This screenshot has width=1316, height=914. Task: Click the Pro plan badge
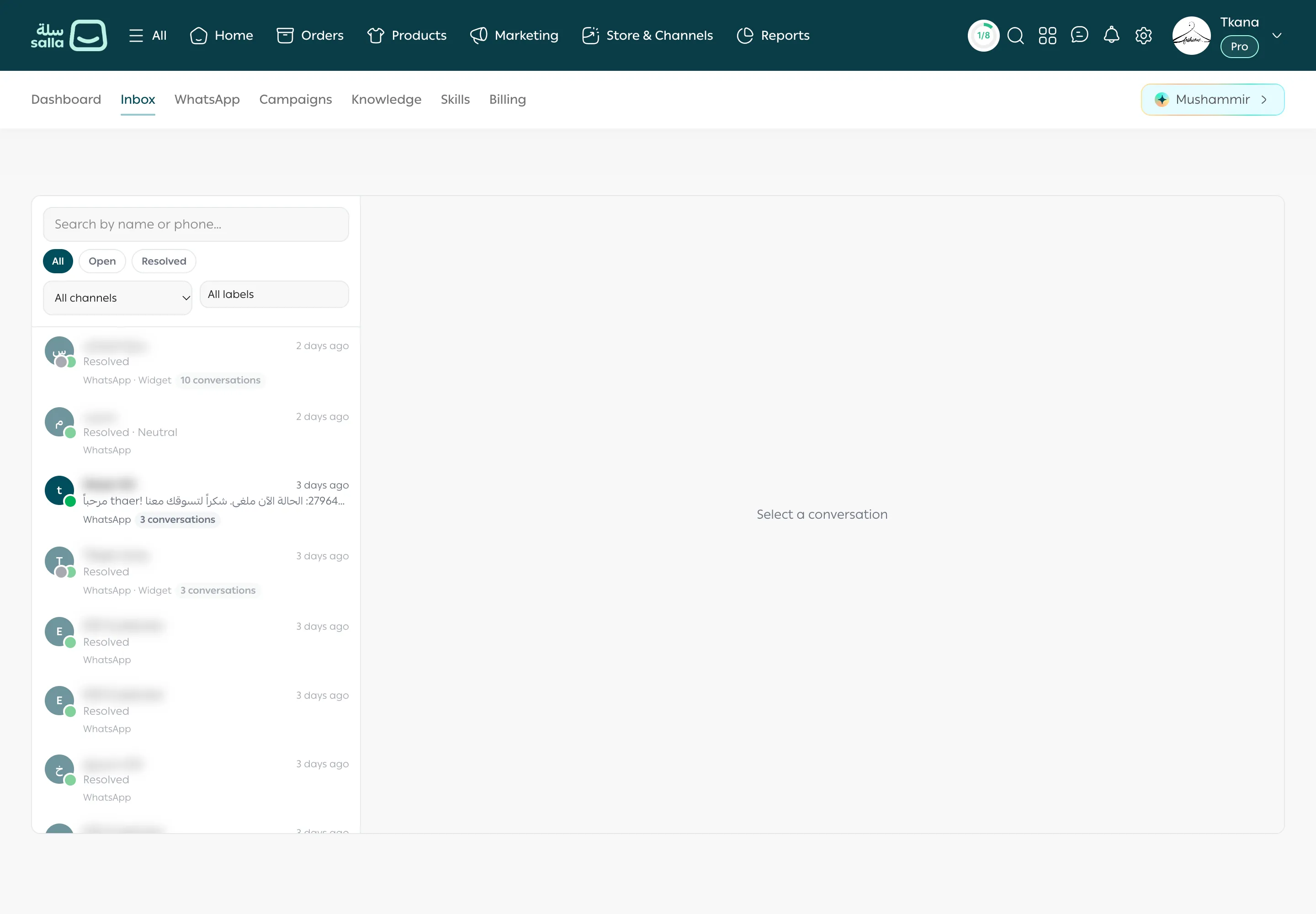tap(1239, 47)
